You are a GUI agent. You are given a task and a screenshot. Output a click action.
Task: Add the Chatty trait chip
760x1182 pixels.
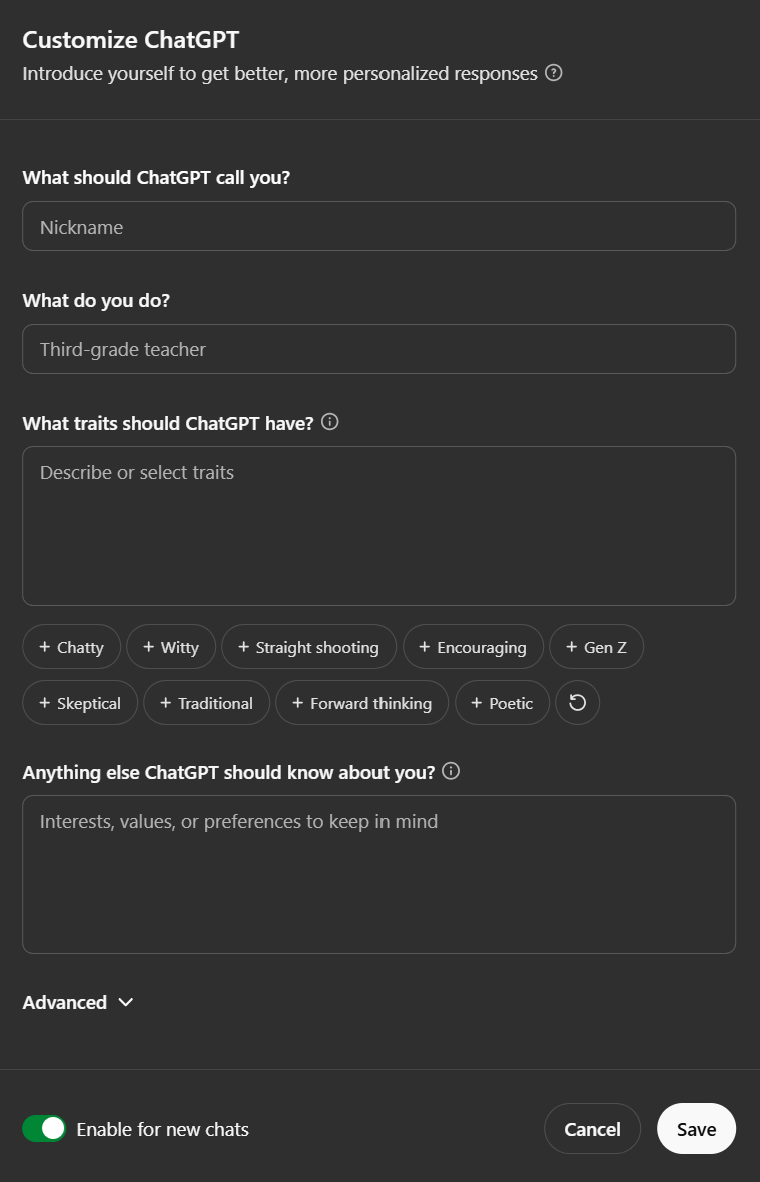click(71, 647)
